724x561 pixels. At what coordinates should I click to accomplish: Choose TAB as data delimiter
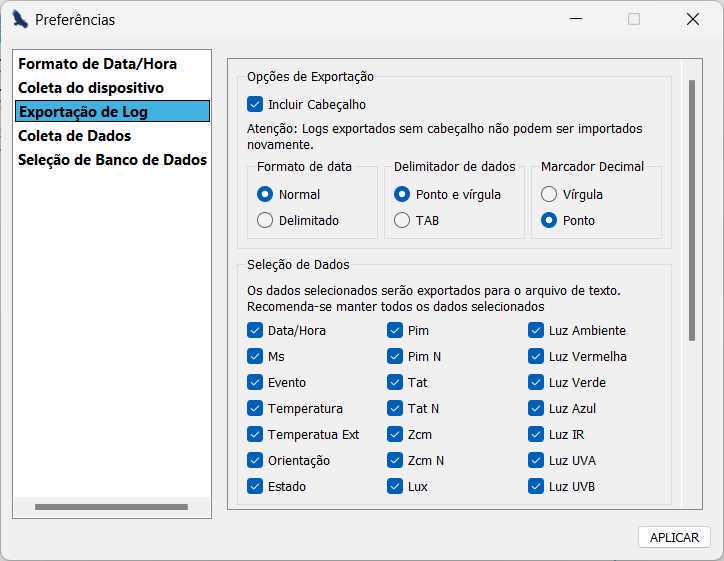402,220
